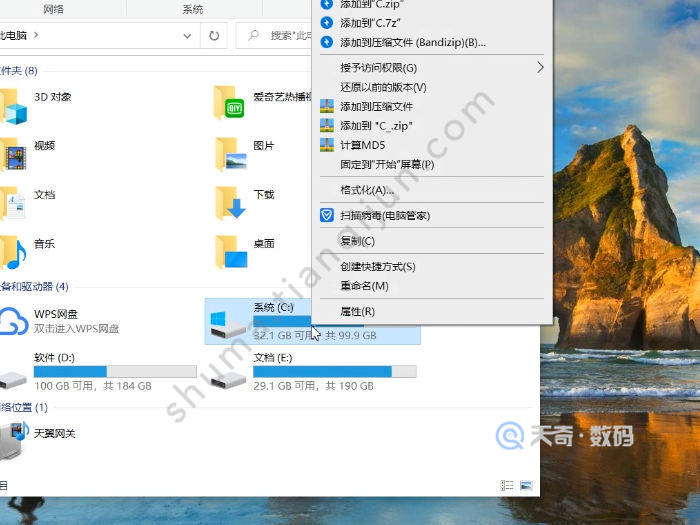This screenshot has height=525, width=700.
Task: Open the 图片 folder icon
Action: [x=230, y=154]
